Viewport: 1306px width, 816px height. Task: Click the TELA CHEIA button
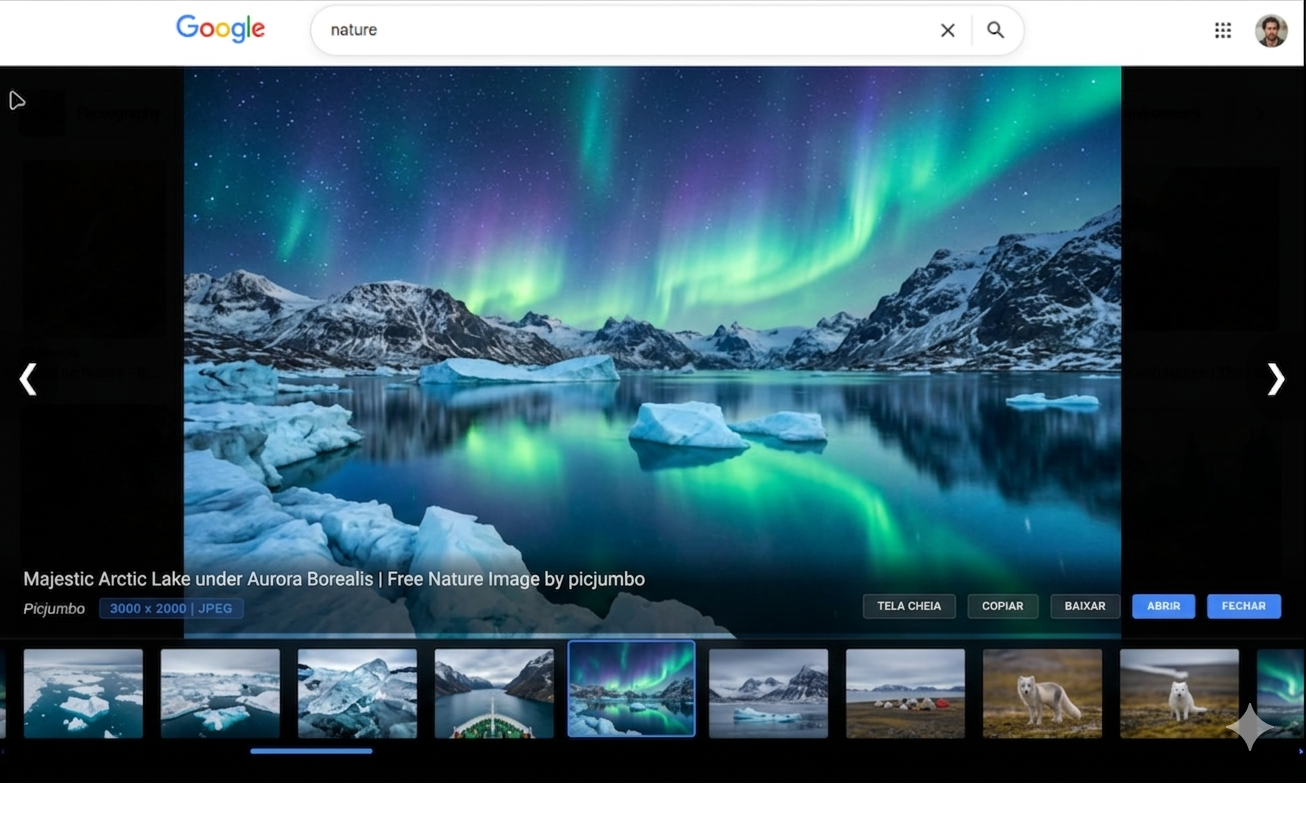pyautogui.click(x=908, y=606)
